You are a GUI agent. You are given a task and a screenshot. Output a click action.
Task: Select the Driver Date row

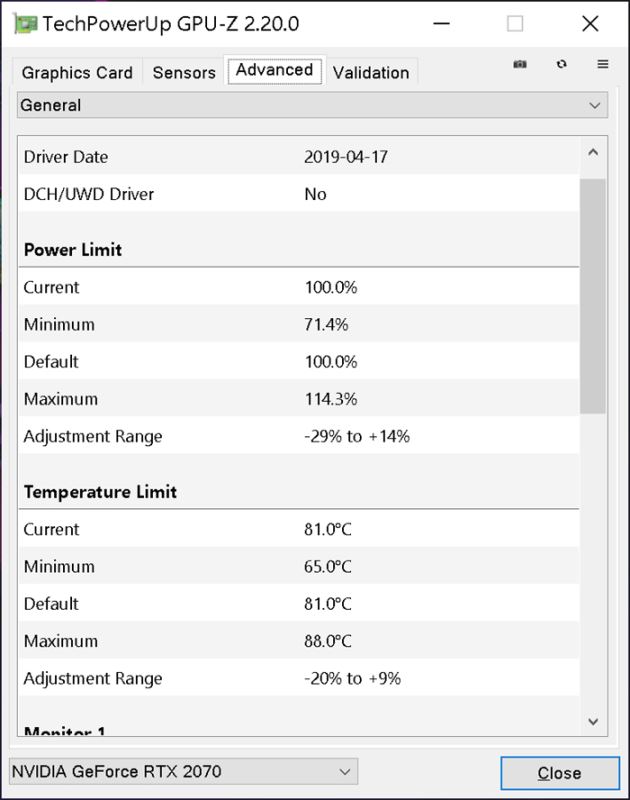pyautogui.click(x=299, y=157)
